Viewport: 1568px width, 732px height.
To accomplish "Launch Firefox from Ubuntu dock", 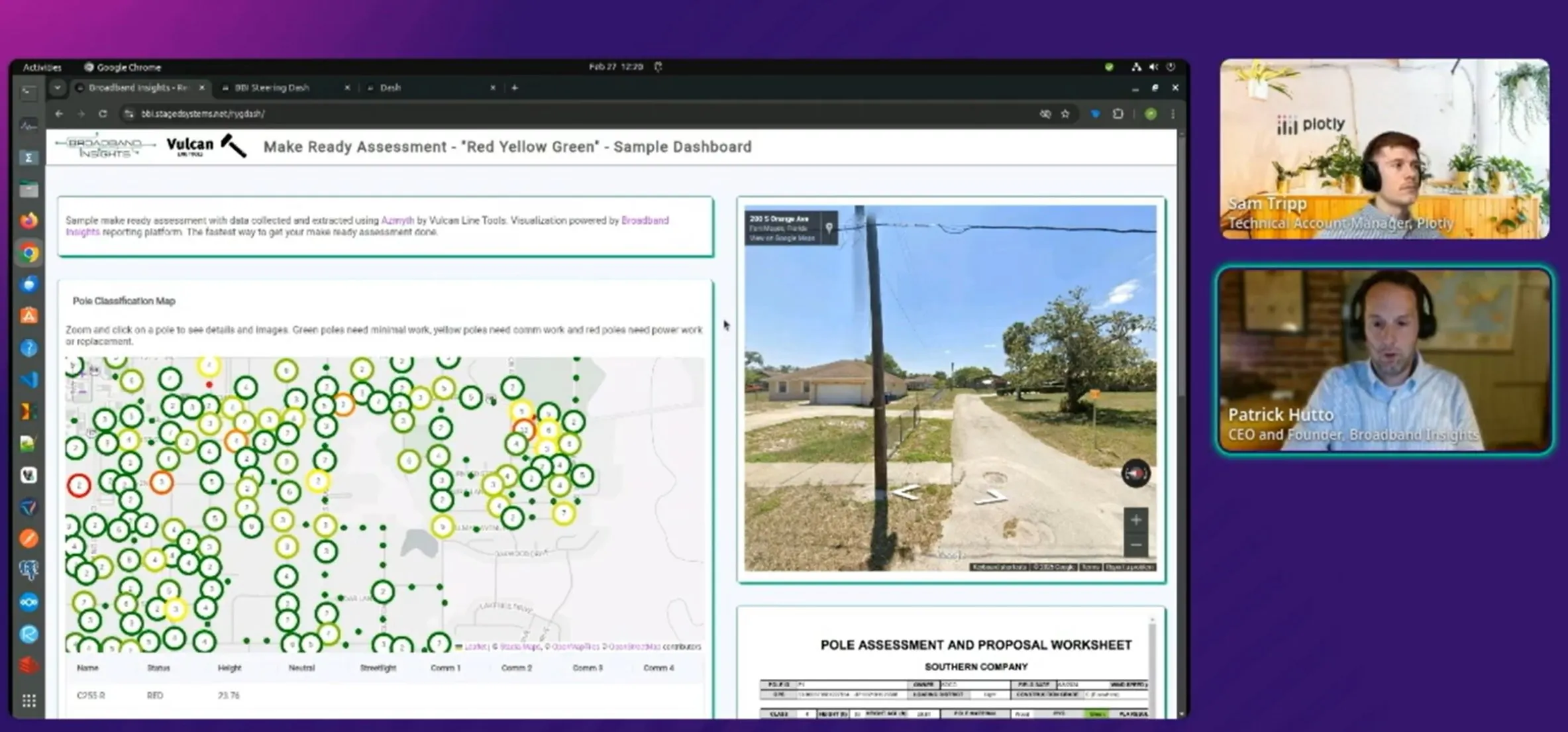I will click(28, 221).
